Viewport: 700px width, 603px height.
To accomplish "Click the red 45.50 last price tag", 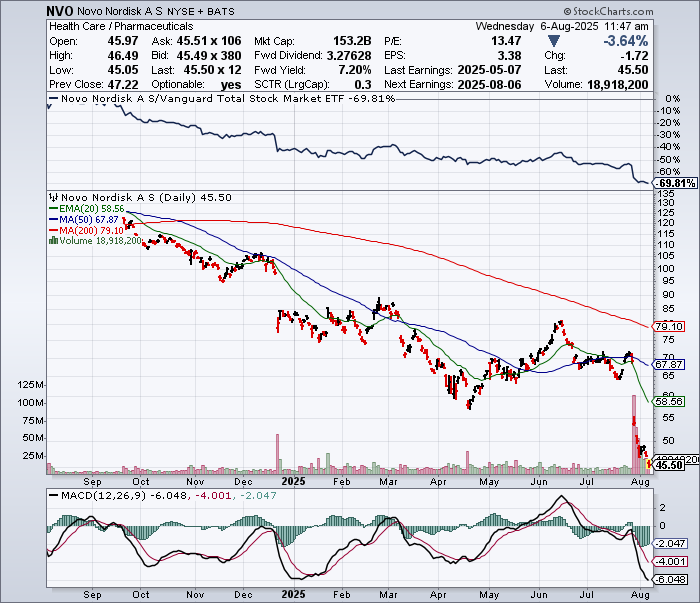I will 667,465.
